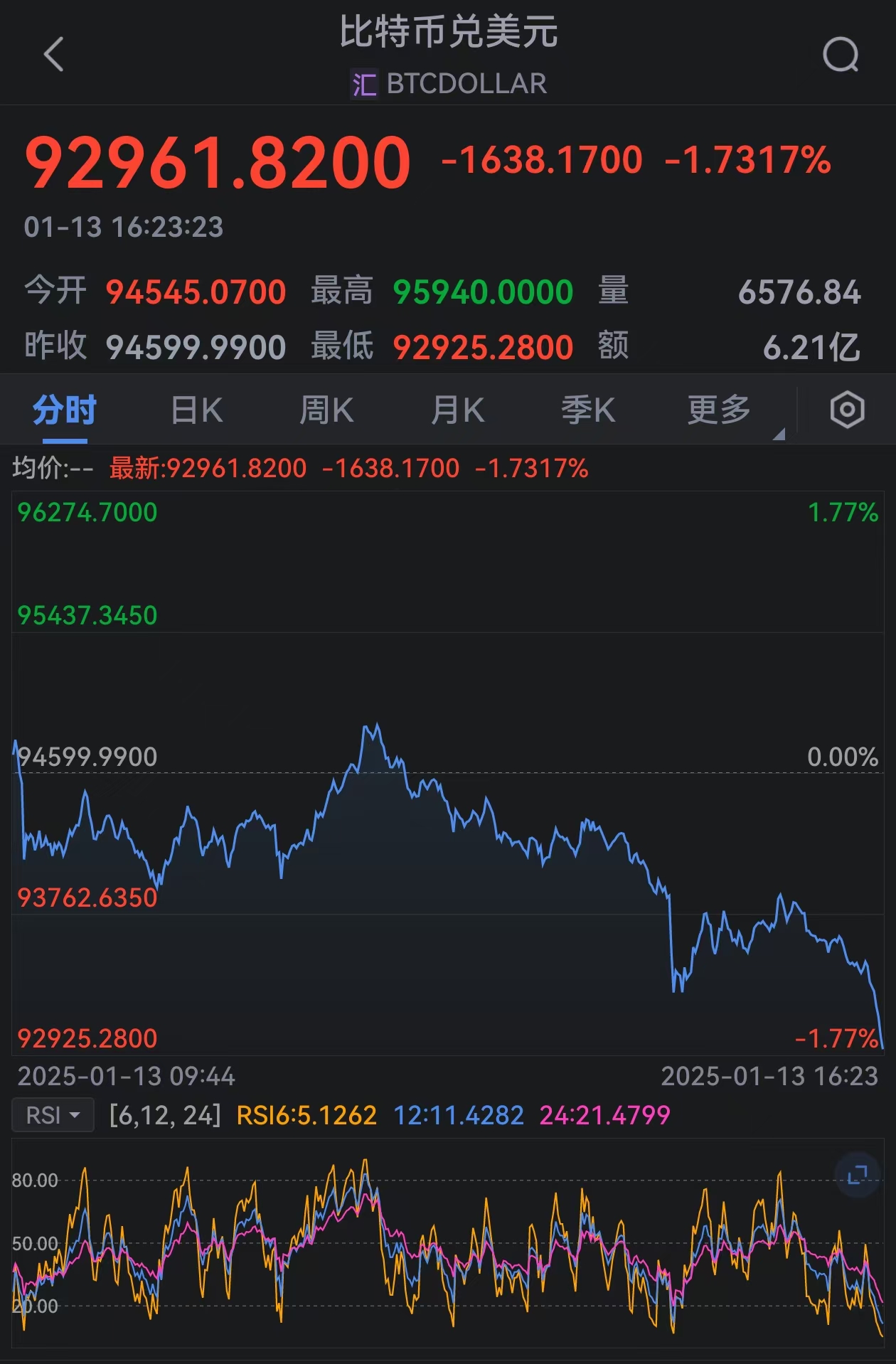
Task: Tap the intraday price line chart
Action: pos(448,773)
